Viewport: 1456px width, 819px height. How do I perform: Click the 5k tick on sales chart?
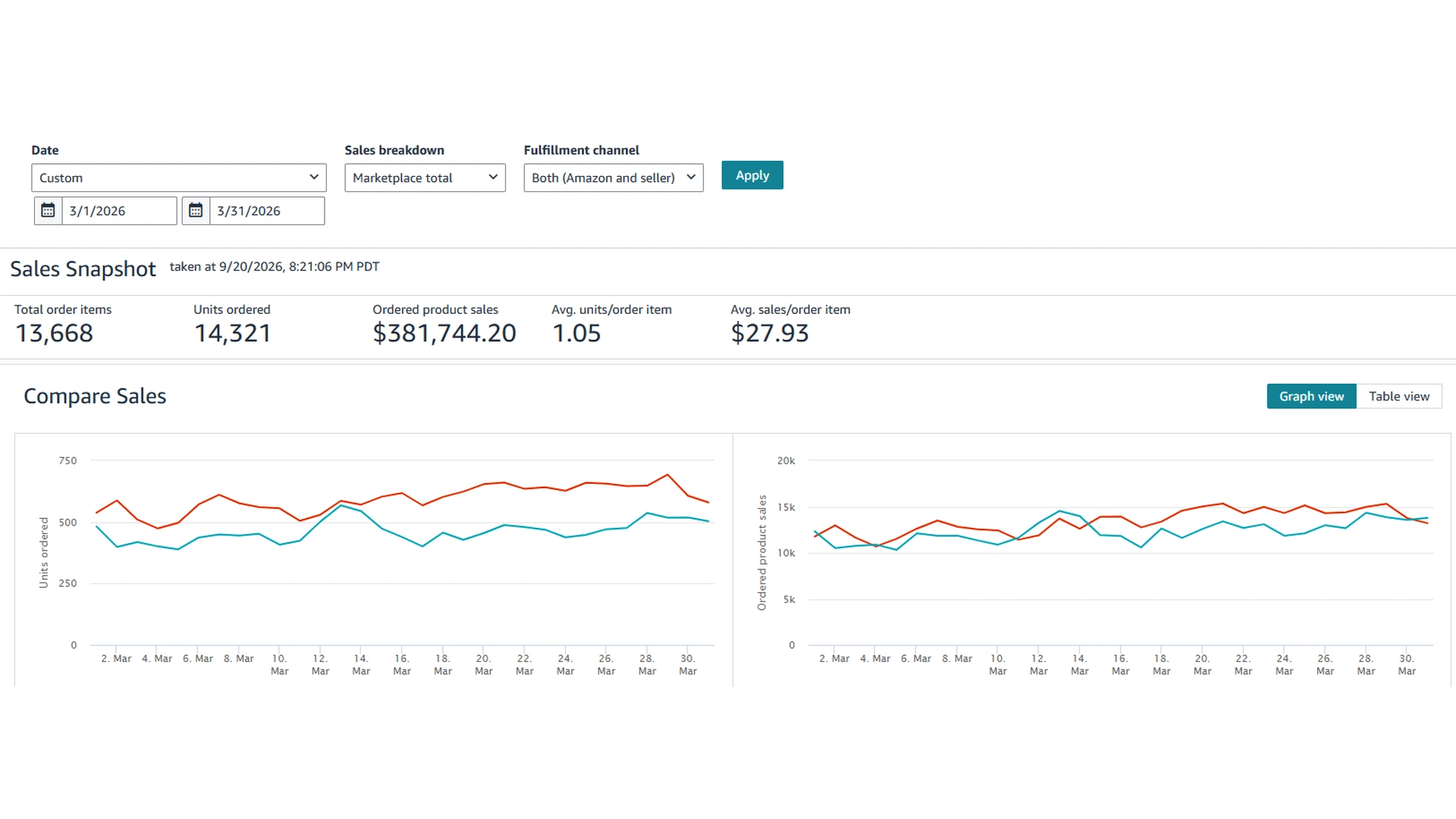click(789, 600)
